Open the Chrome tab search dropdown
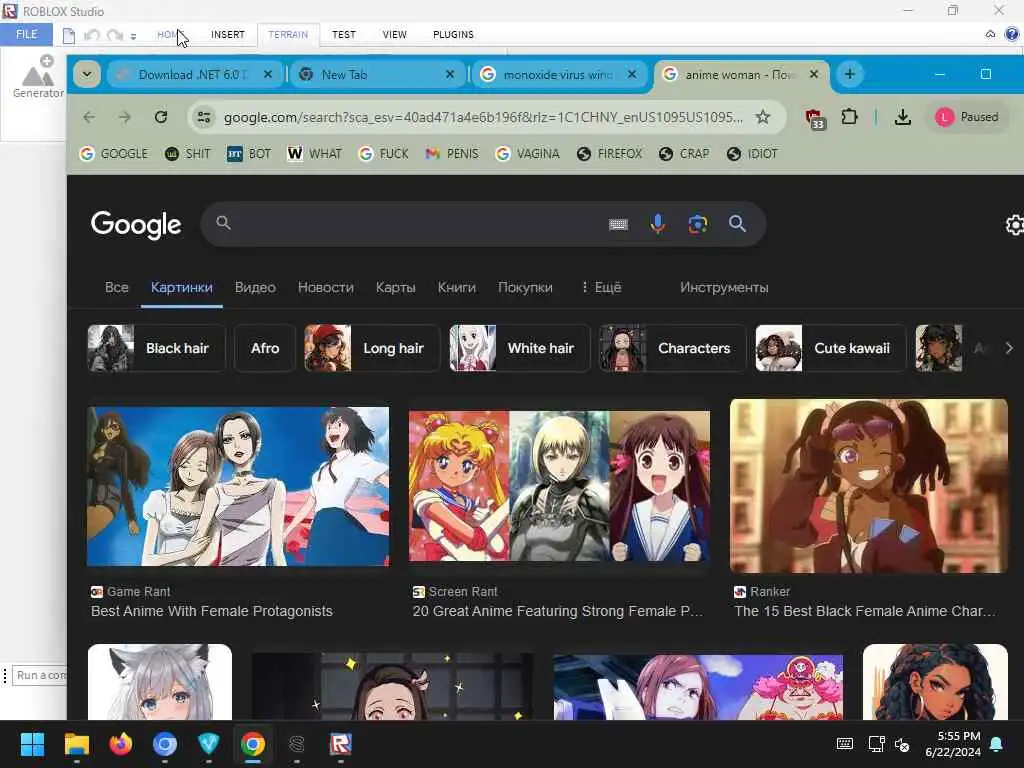The width and height of the screenshot is (1024, 768). (87, 74)
